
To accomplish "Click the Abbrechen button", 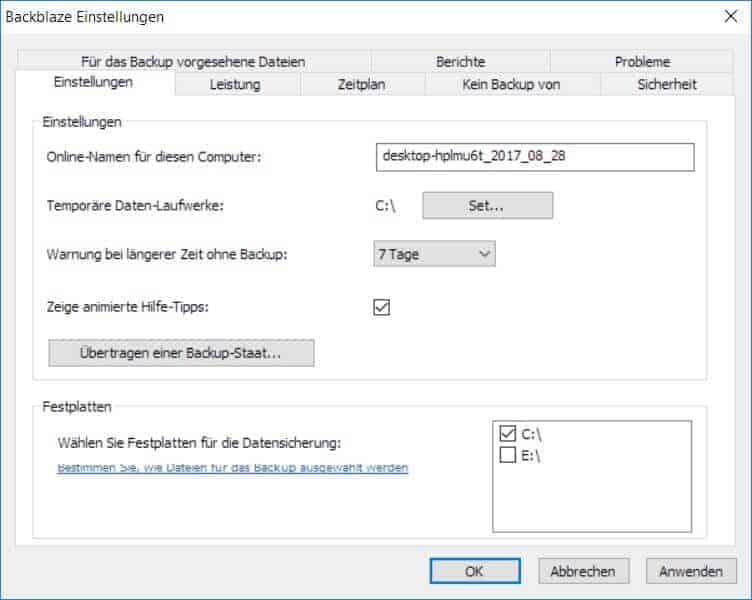I will [x=584, y=571].
